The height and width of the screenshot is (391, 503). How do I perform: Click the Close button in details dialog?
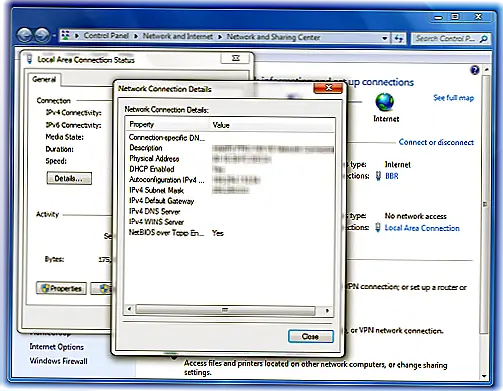coord(310,336)
